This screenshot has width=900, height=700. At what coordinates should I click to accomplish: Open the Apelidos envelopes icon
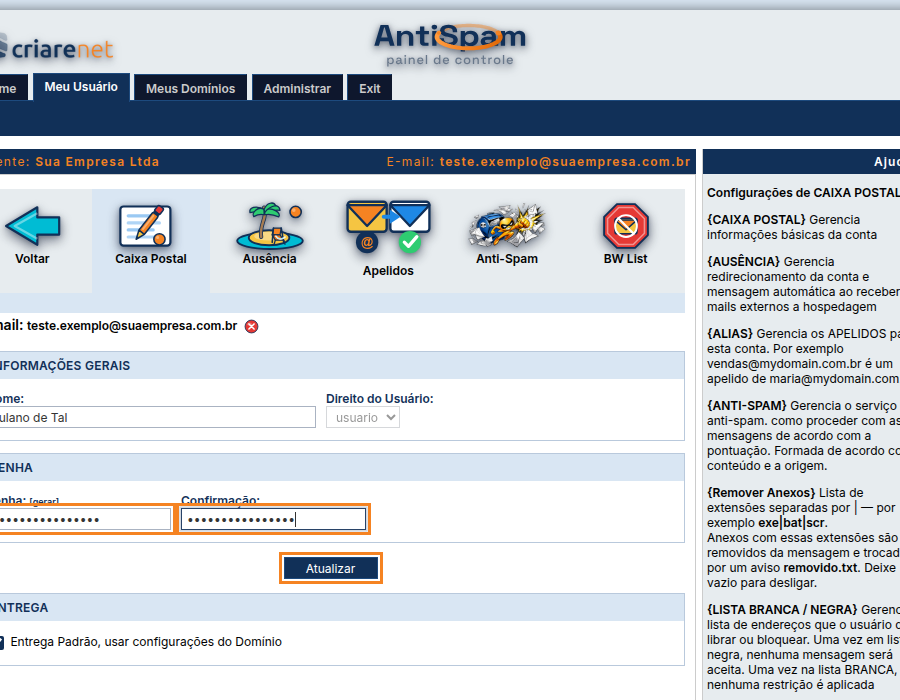pos(388,226)
